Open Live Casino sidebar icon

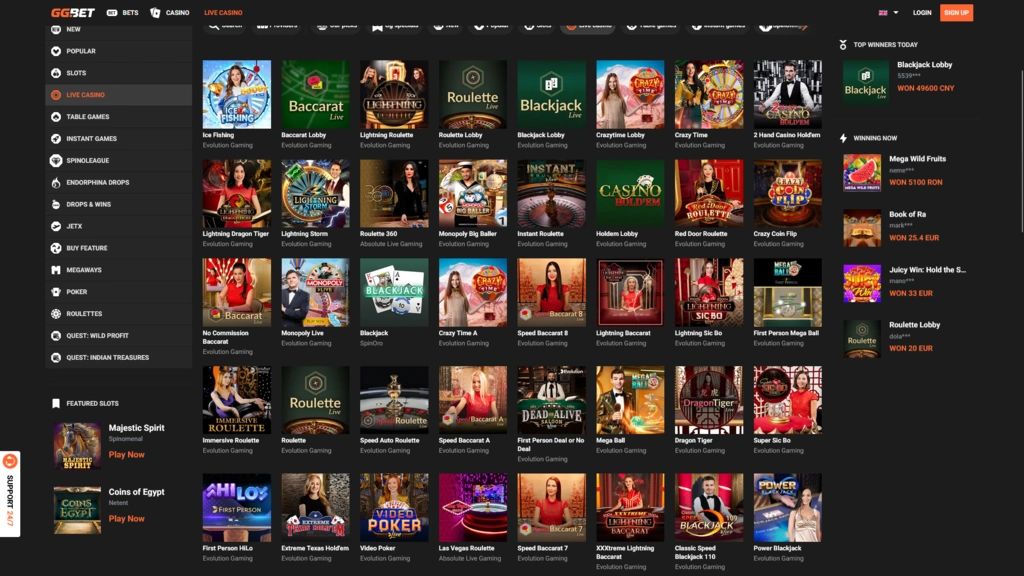pos(56,95)
